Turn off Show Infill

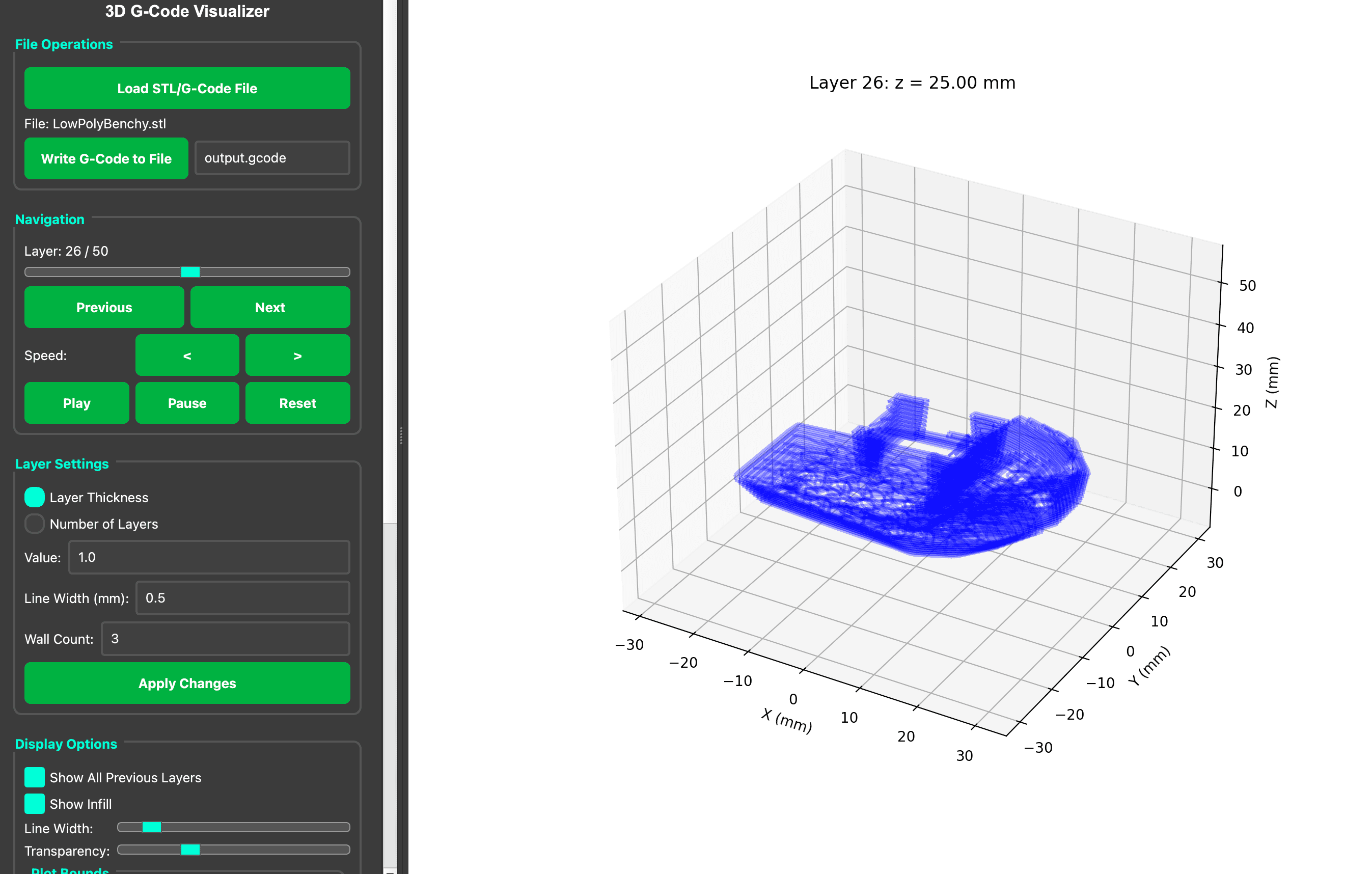[x=34, y=803]
